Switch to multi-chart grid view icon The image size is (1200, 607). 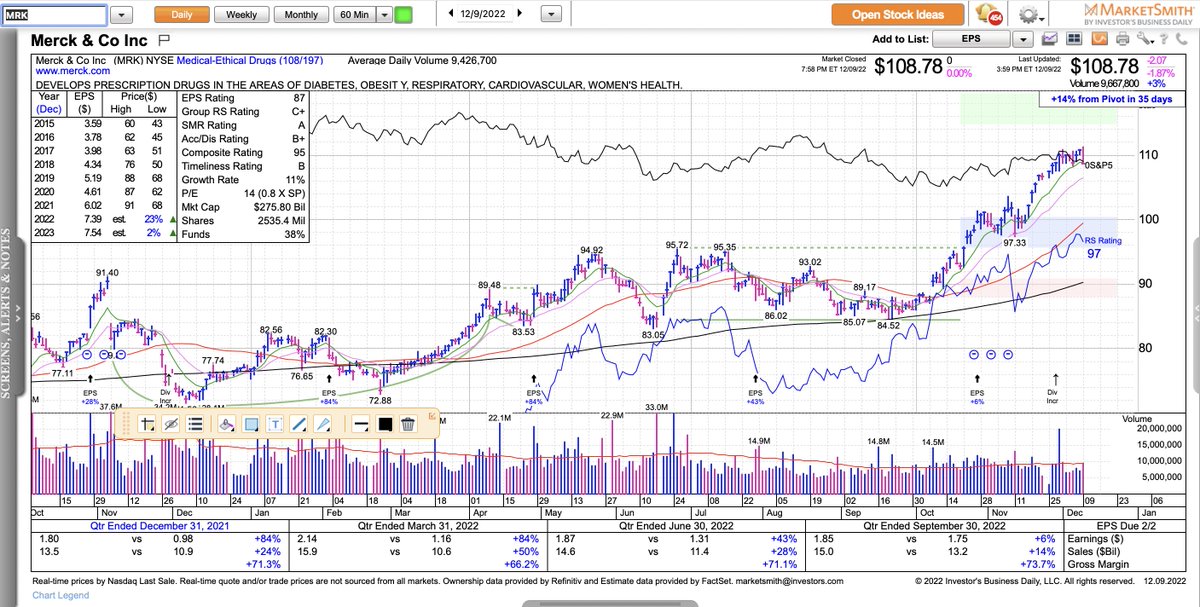click(x=1075, y=39)
